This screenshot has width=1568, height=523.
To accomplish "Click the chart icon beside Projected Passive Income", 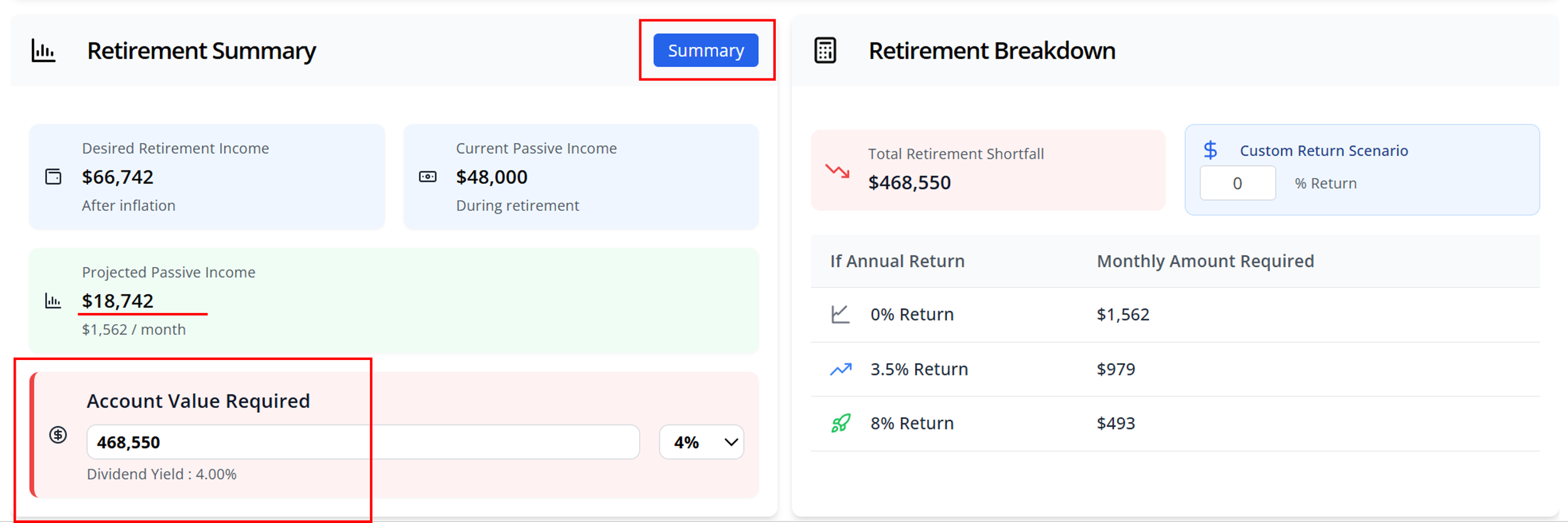I will coord(53,301).
